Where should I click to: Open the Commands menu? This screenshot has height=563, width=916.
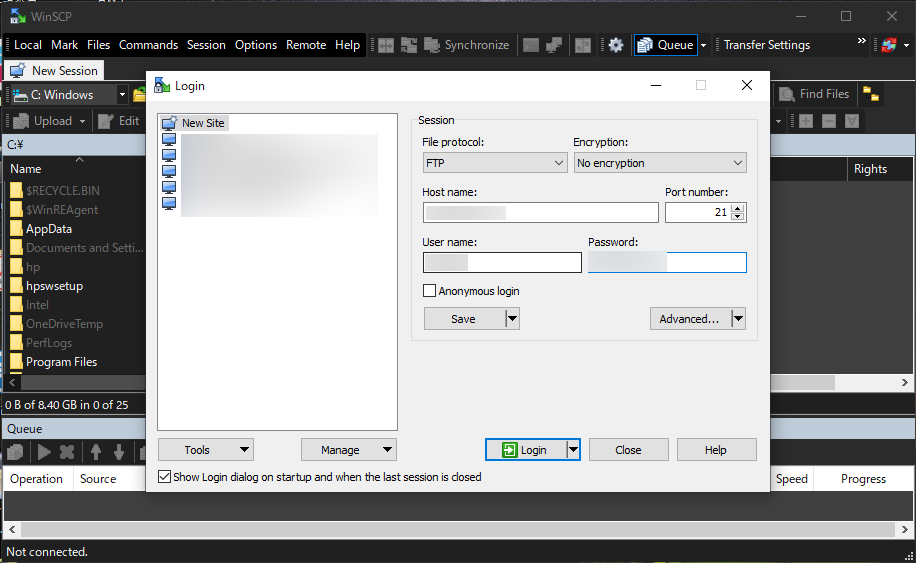(148, 45)
